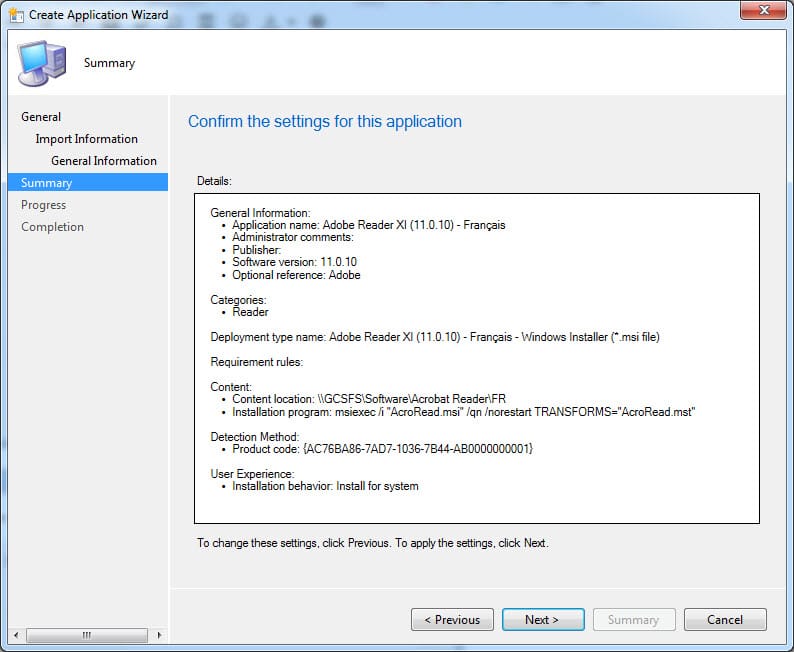Click the Content location path line

(369, 399)
